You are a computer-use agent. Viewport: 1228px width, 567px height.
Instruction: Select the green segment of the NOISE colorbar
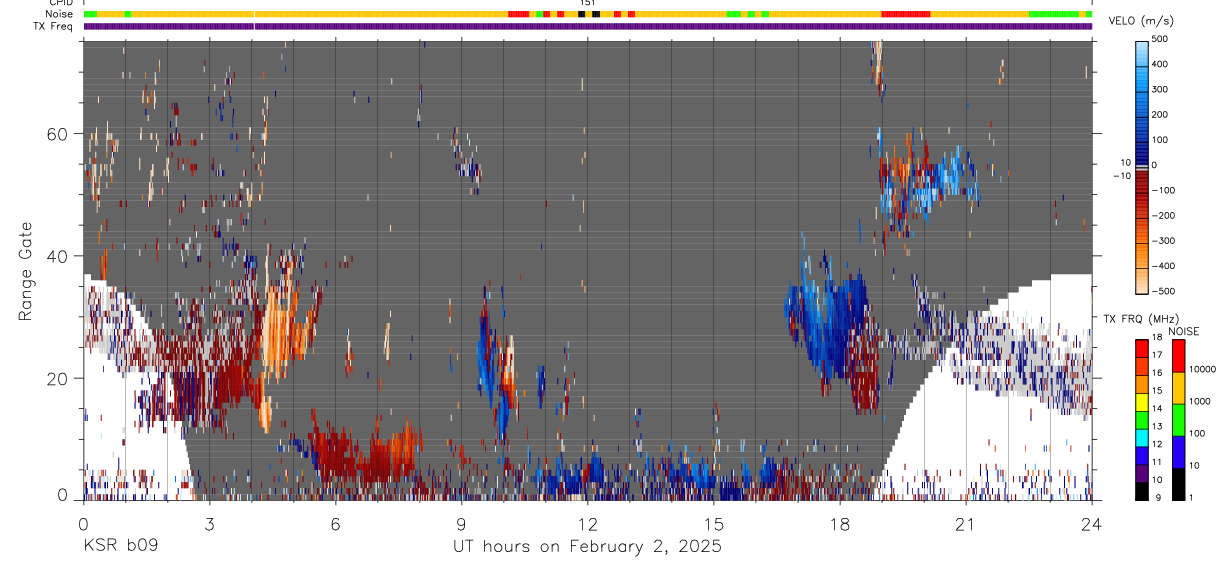click(1179, 419)
